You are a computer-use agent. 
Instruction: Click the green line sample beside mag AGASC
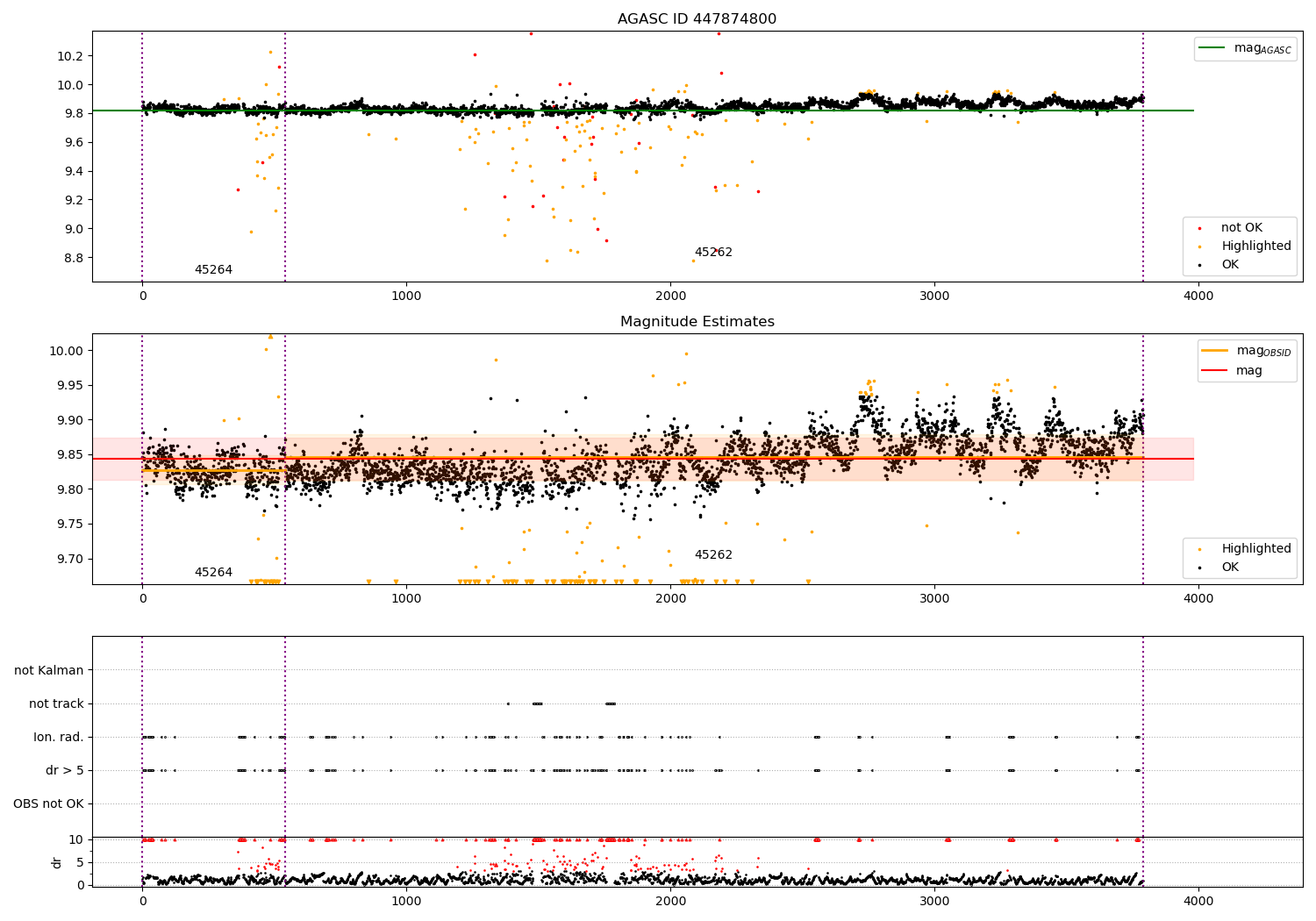pyautogui.click(x=1212, y=48)
